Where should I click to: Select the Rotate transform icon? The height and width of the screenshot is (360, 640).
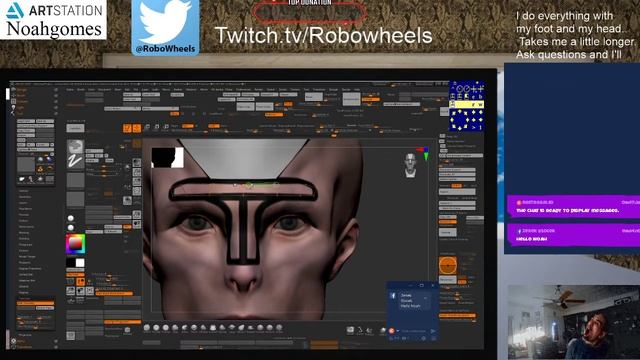[x=165, y=127]
